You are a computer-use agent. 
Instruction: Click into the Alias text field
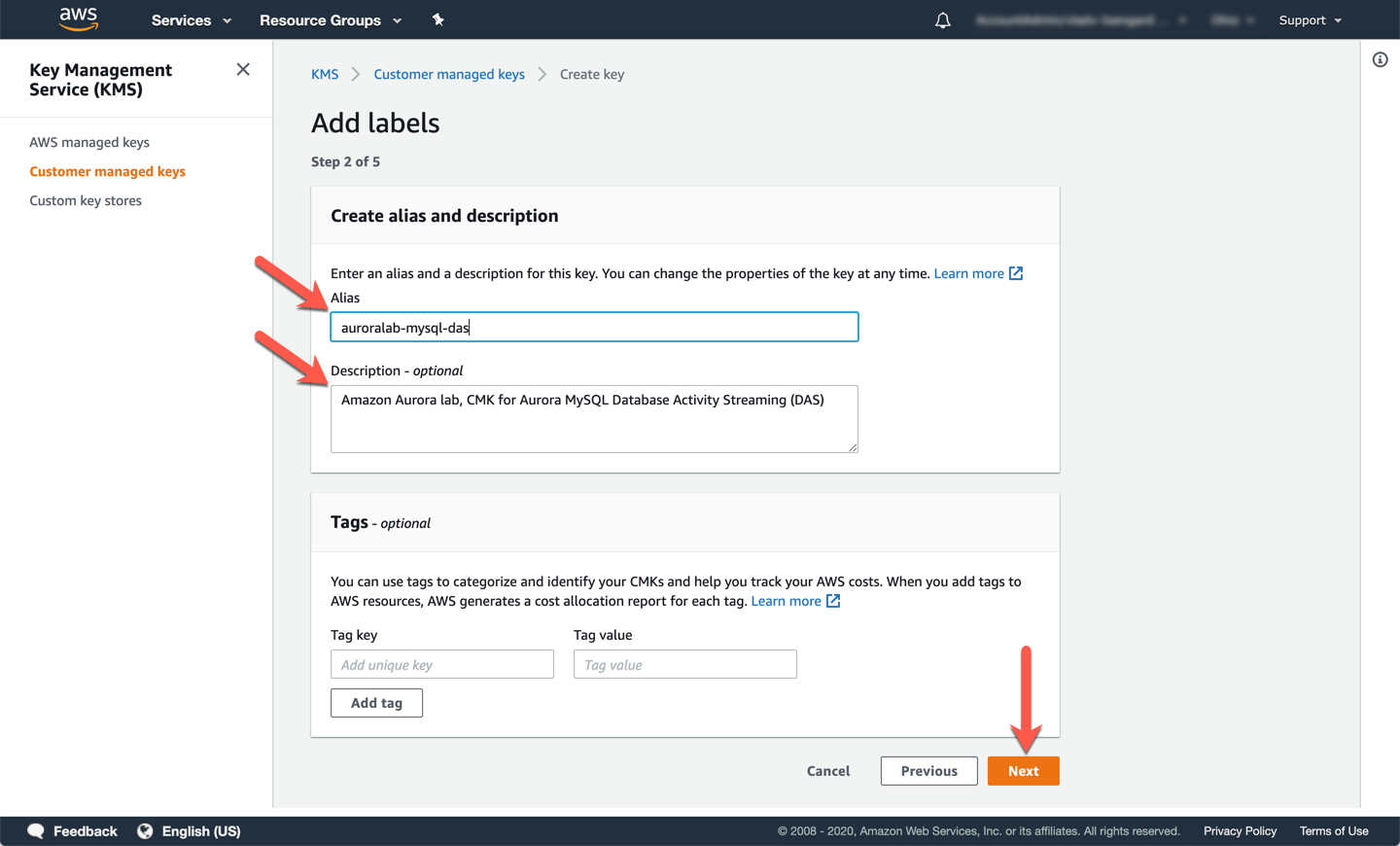click(594, 328)
